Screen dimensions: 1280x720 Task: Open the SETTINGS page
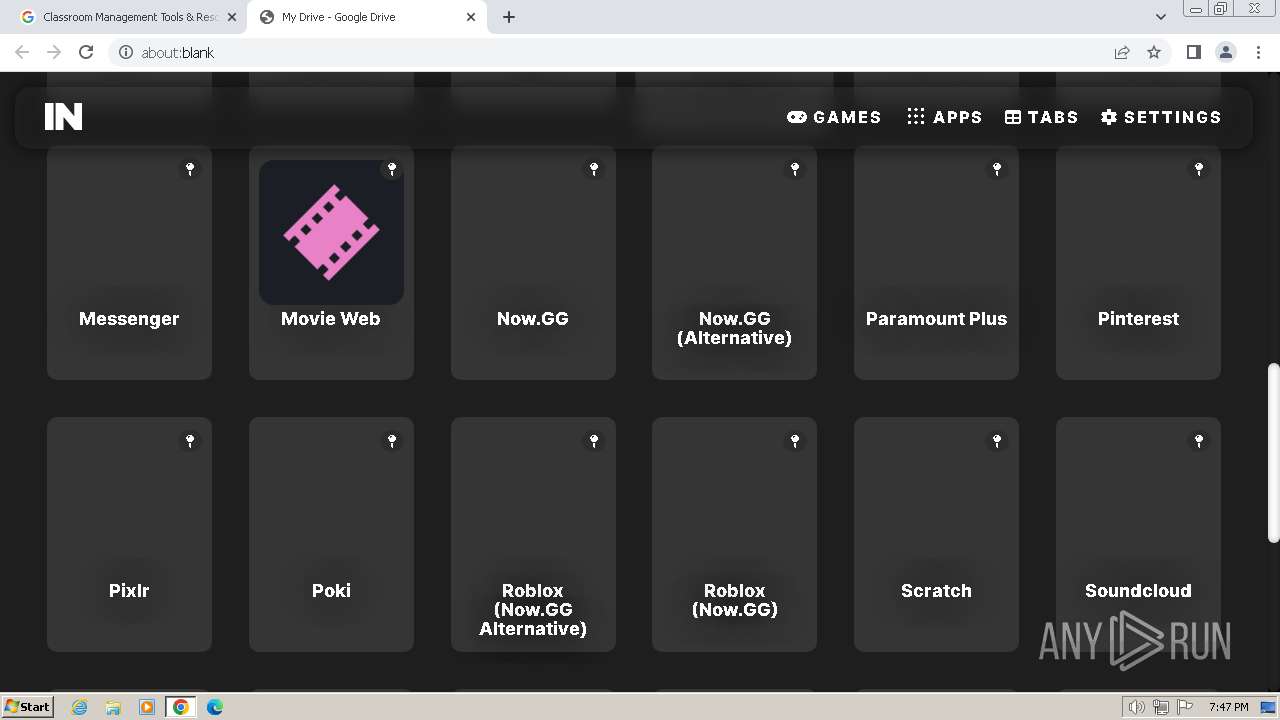1161,117
